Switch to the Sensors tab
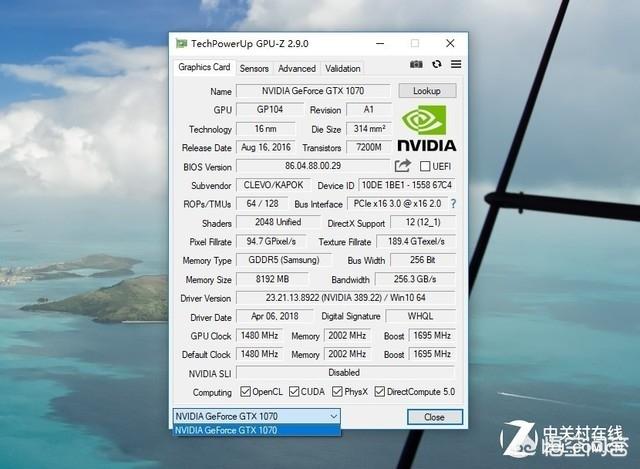The width and height of the screenshot is (640, 469). tap(254, 69)
